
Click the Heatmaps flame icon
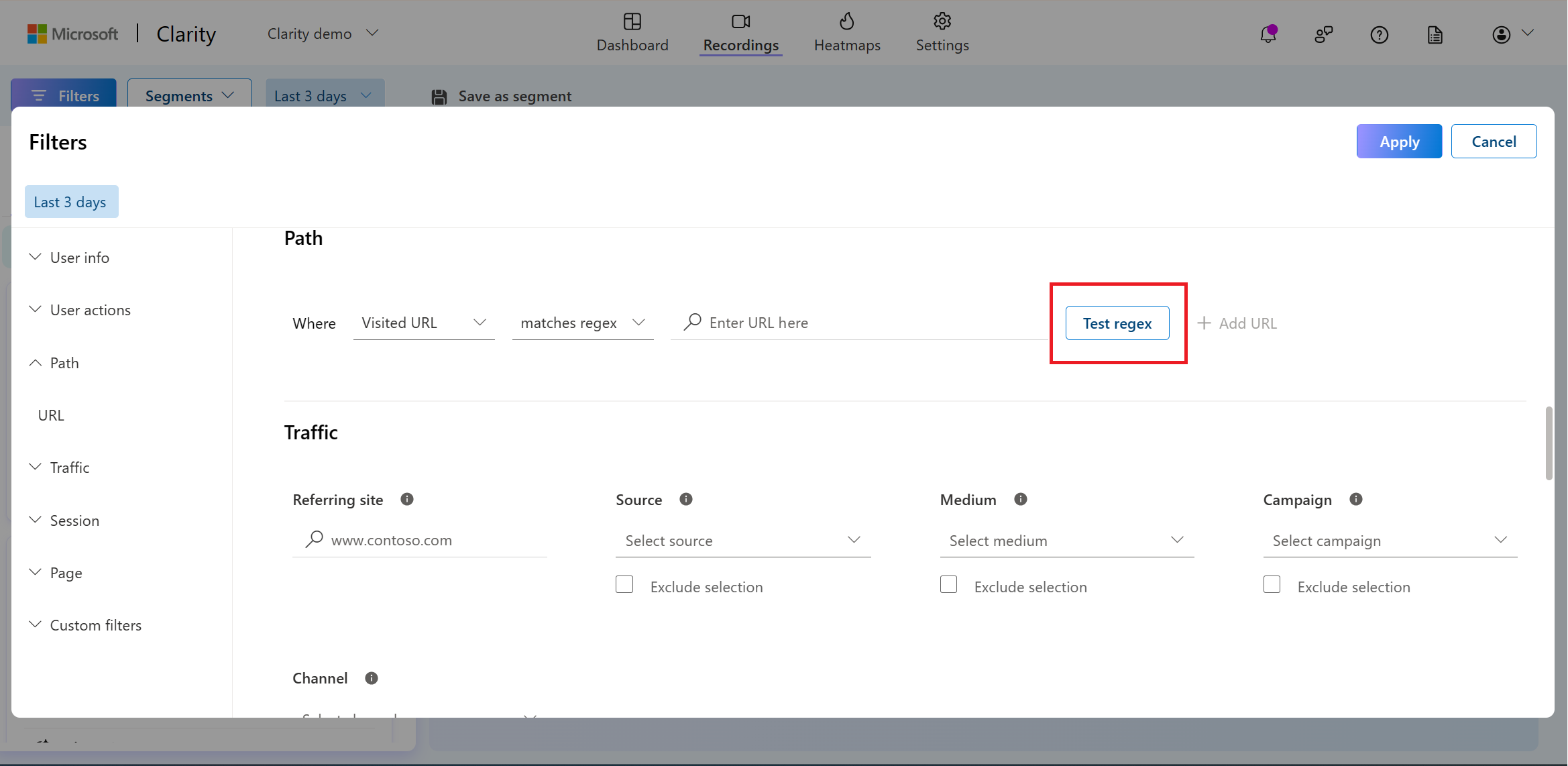click(846, 21)
